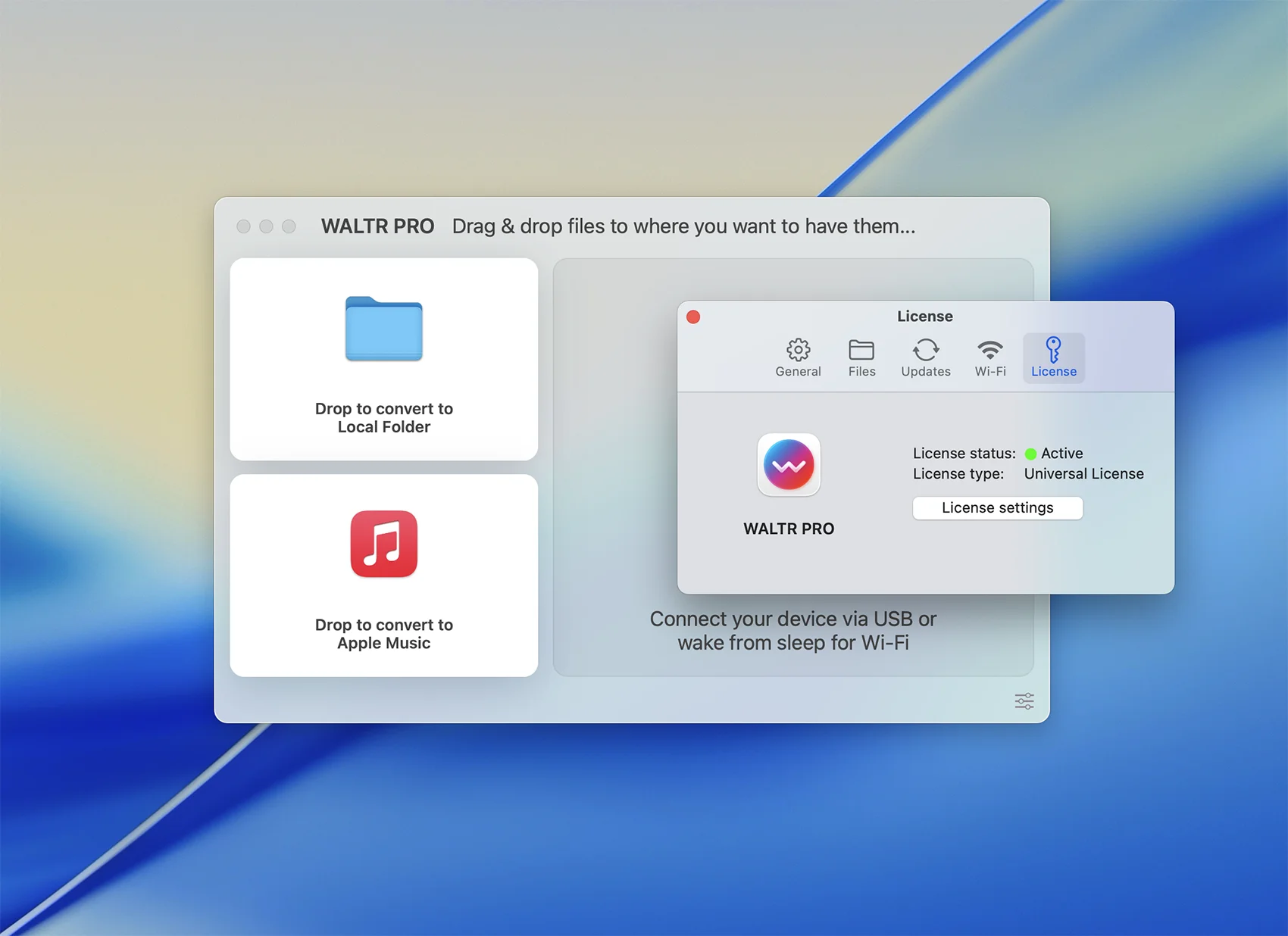Switch to the Files preferences tab
This screenshot has width=1288, height=936.
[861, 357]
